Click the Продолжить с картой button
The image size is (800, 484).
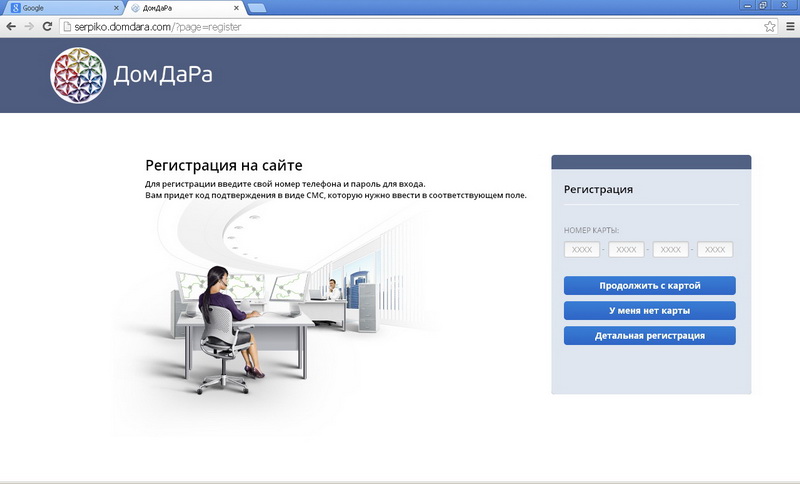point(649,286)
